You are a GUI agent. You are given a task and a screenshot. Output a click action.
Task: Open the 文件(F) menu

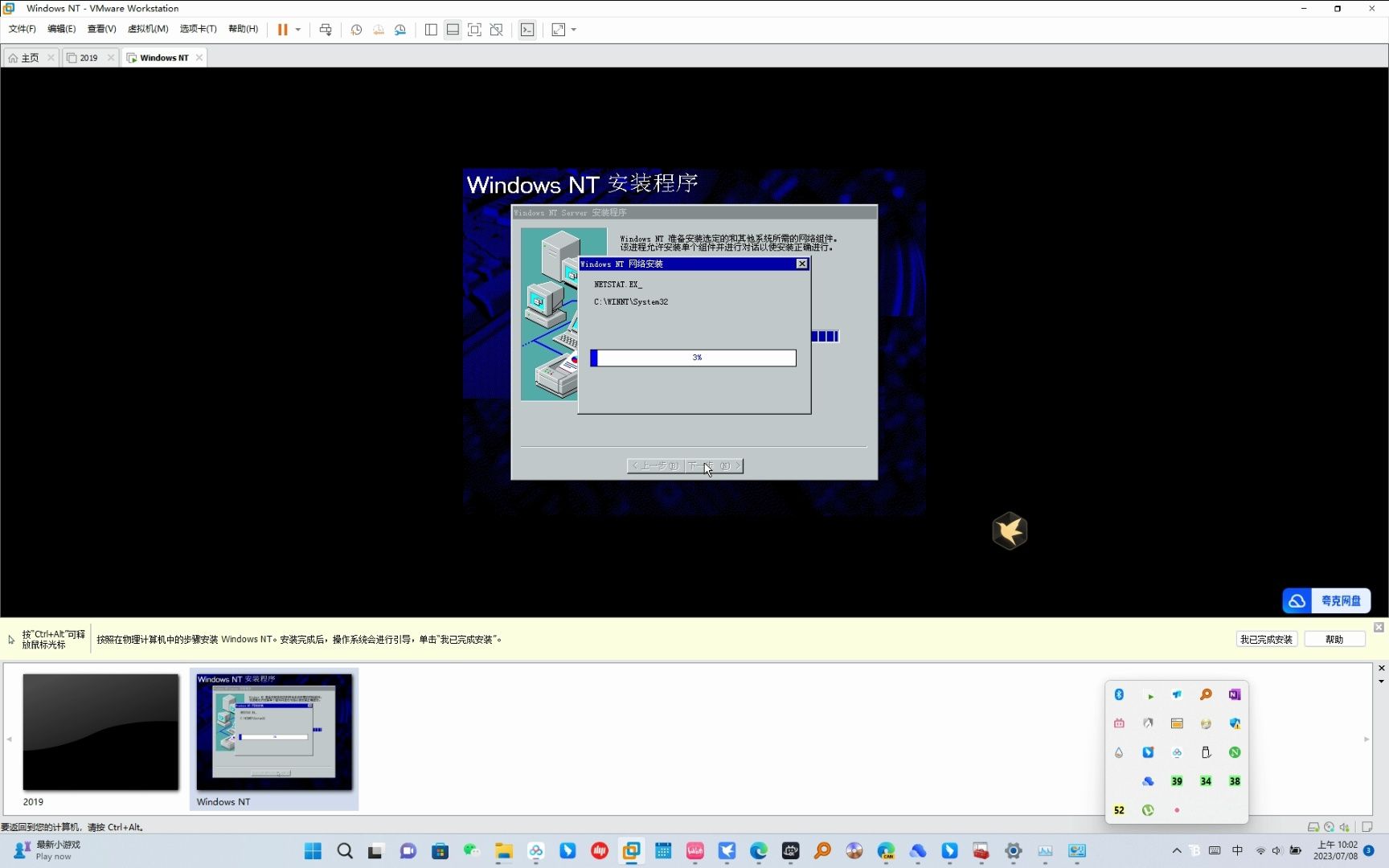[23, 29]
